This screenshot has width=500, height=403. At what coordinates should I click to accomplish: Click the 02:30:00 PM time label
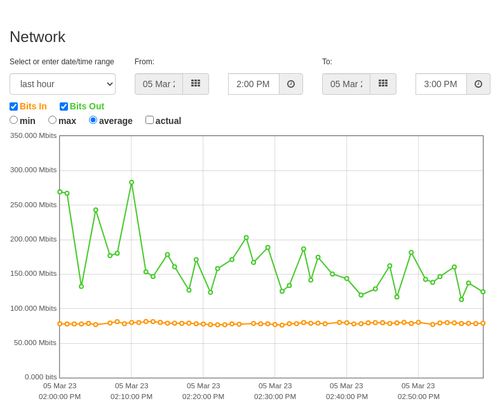point(275,397)
